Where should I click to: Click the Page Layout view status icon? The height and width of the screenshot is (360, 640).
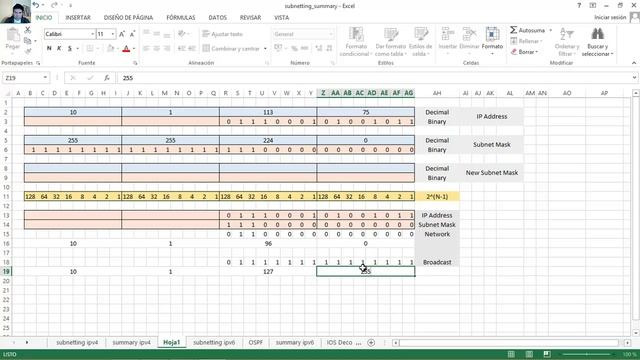point(529,354)
